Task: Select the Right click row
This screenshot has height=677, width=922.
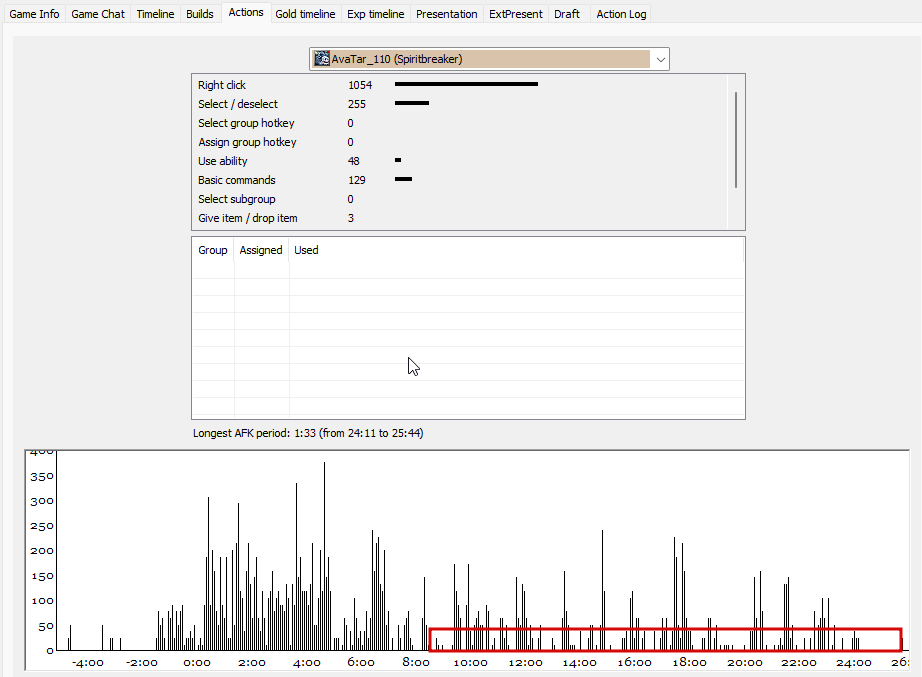Action: point(460,85)
